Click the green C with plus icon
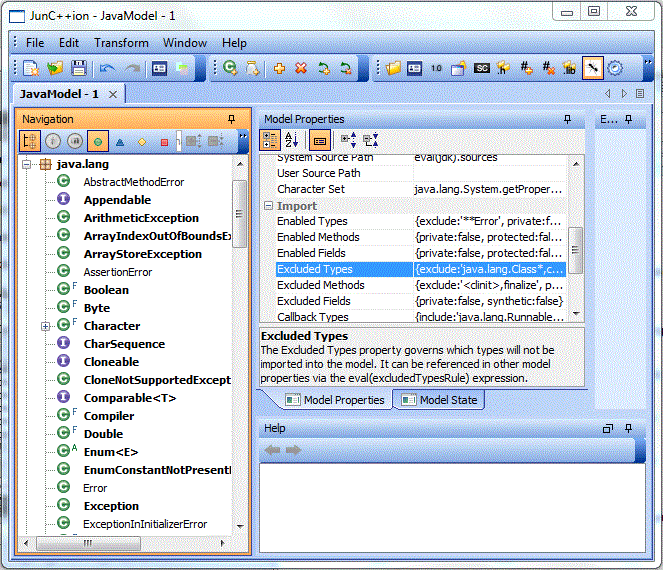Image resolution: width=663 pixels, height=570 pixels. (x=230, y=68)
